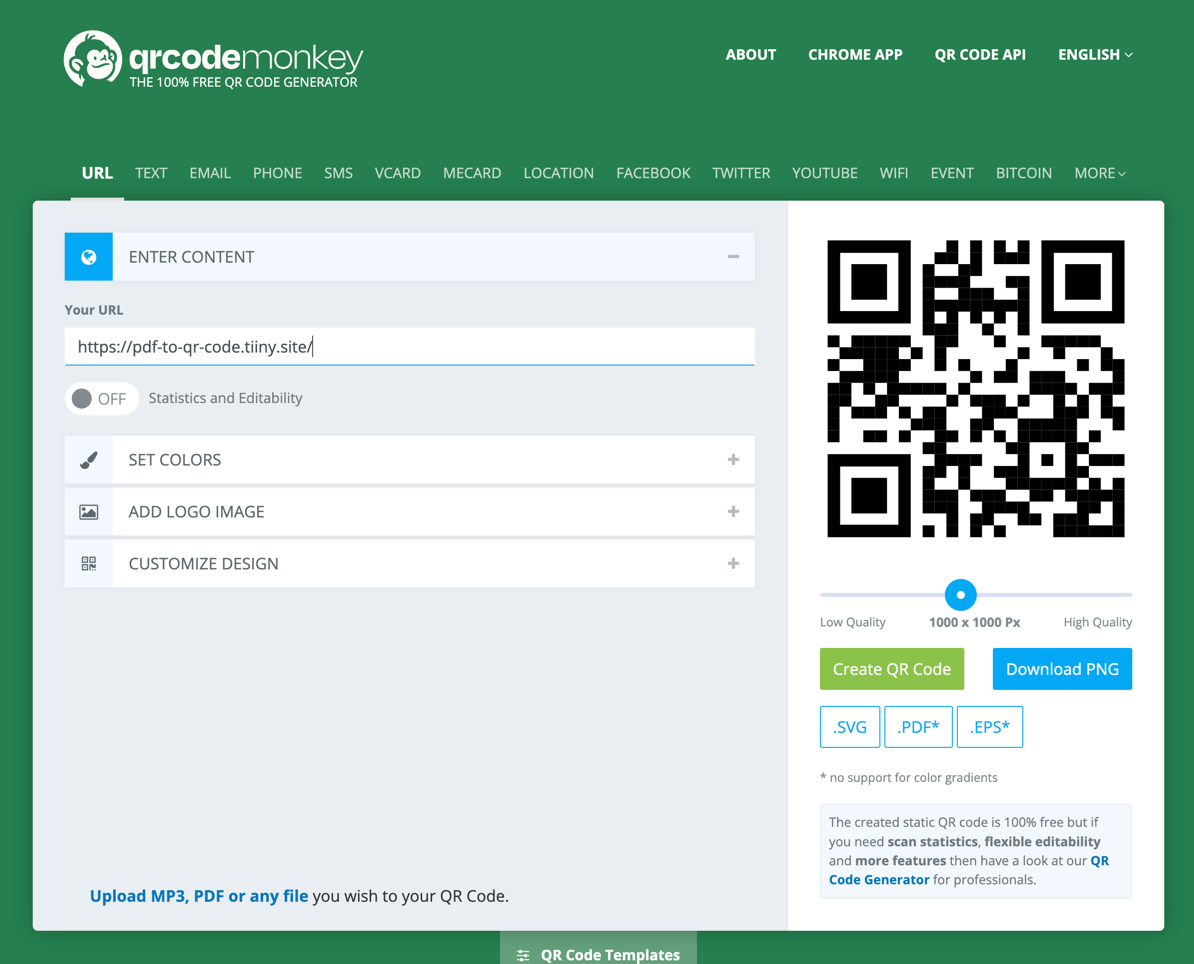Open the QR Code API link
This screenshot has height=964, width=1194.
[980, 55]
